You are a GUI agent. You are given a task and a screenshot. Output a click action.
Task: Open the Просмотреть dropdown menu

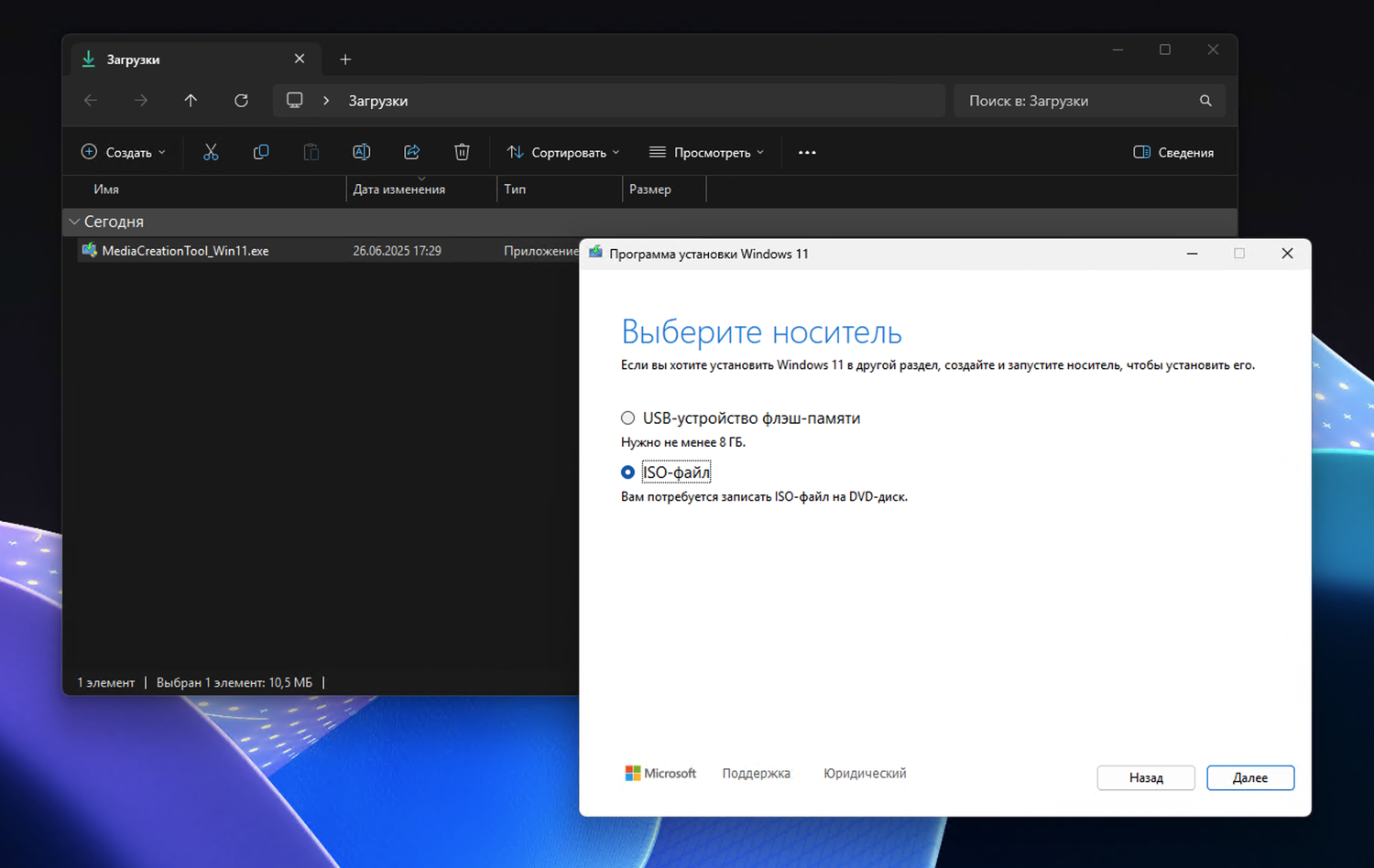(706, 152)
